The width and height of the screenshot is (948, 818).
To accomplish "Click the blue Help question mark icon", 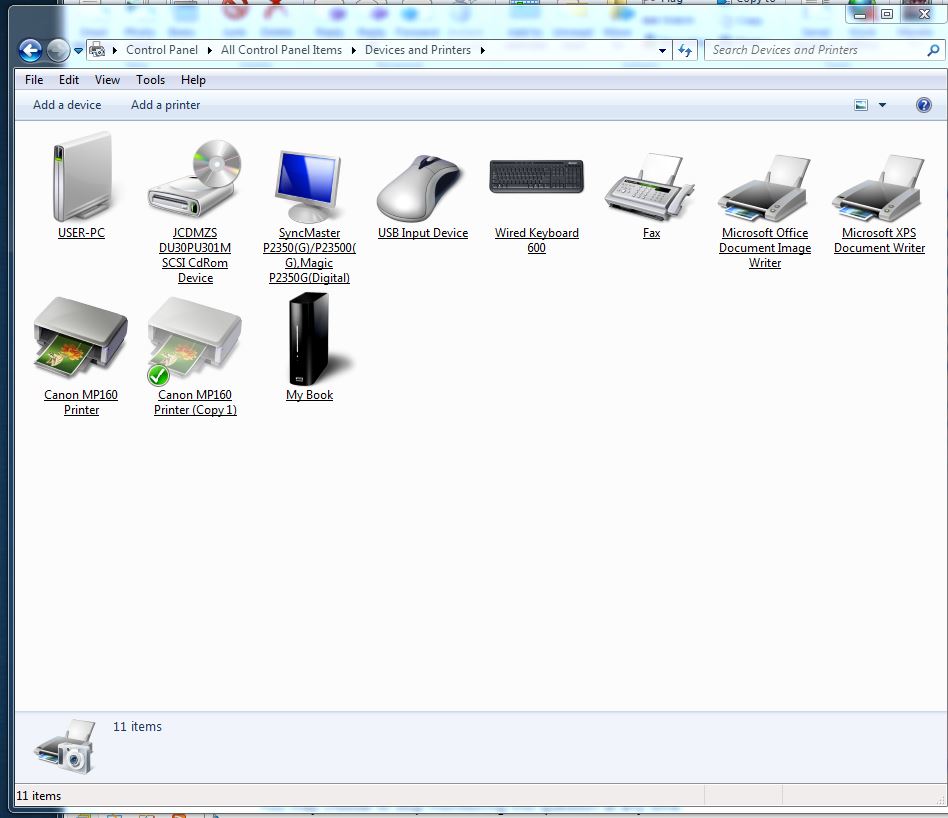I will click(923, 105).
